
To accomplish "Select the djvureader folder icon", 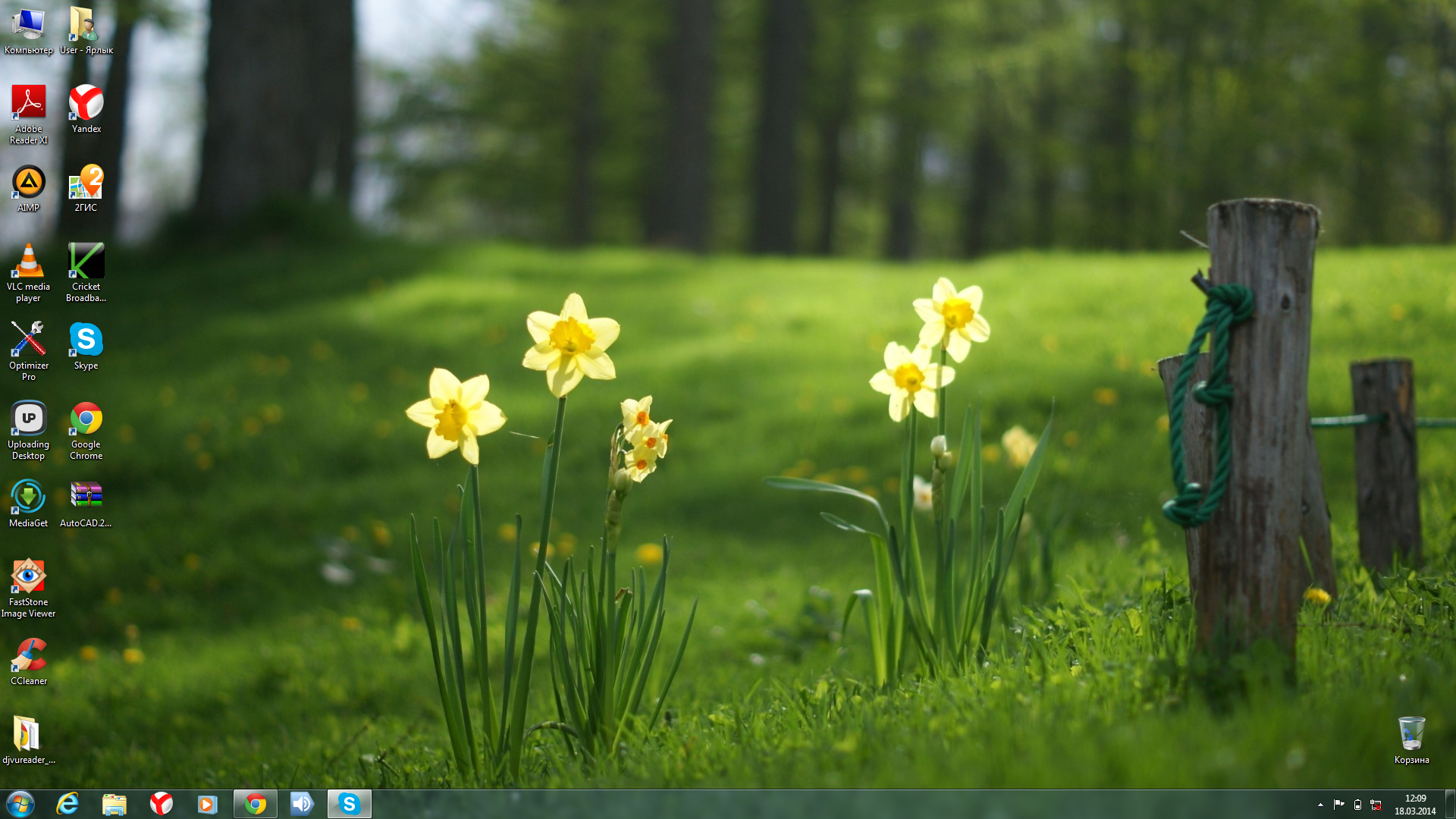I will pos(28,741).
